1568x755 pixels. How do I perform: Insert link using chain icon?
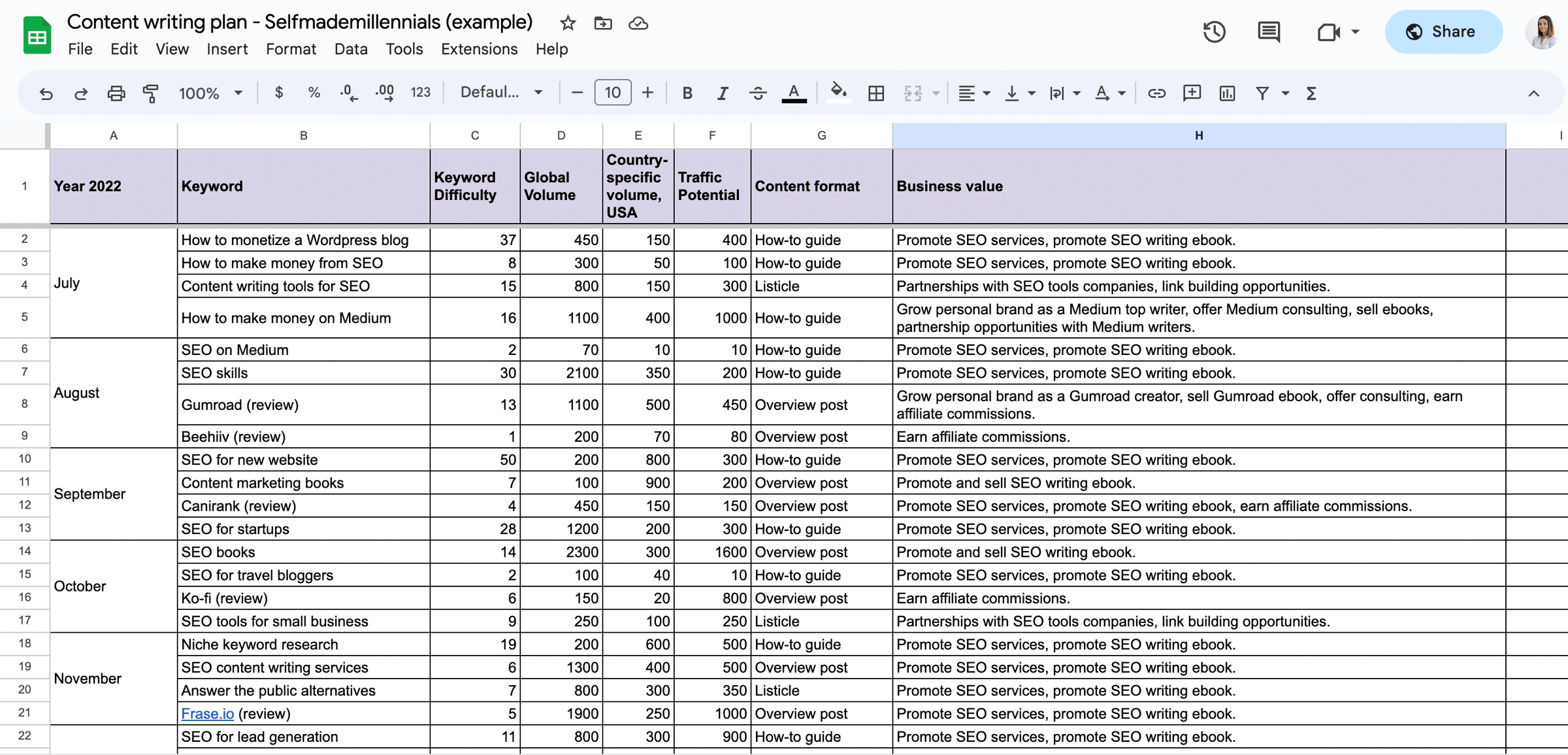point(1156,93)
